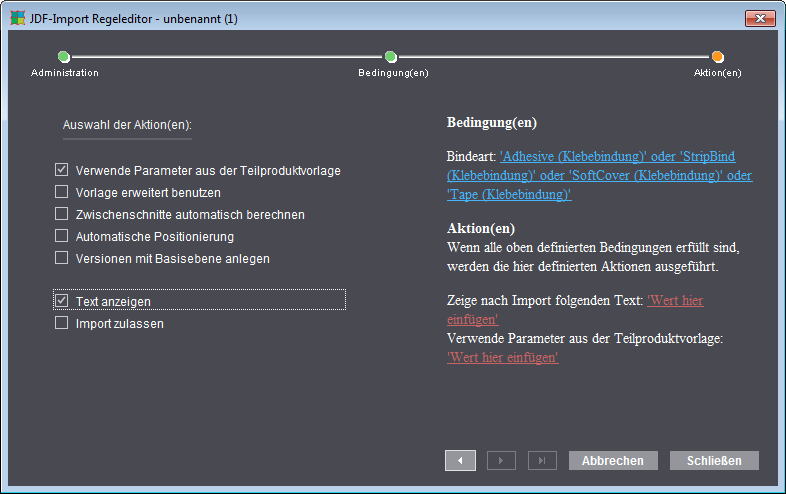Uncheck 'Verwende Parameter aus der Teilproduktvorlage'
Image resolution: width=786 pixels, height=494 pixels.
(62, 171)
